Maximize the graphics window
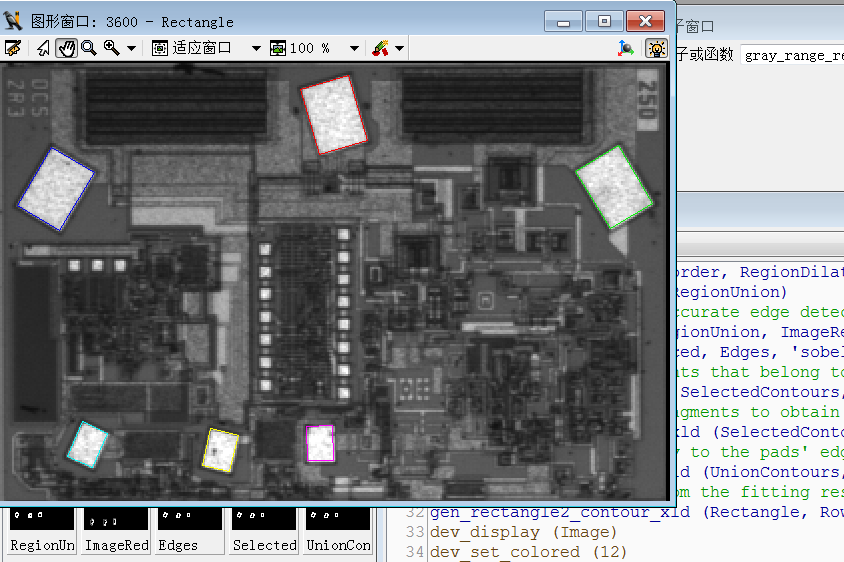Viewport: 844px width, 562px height. pos(604,22)
